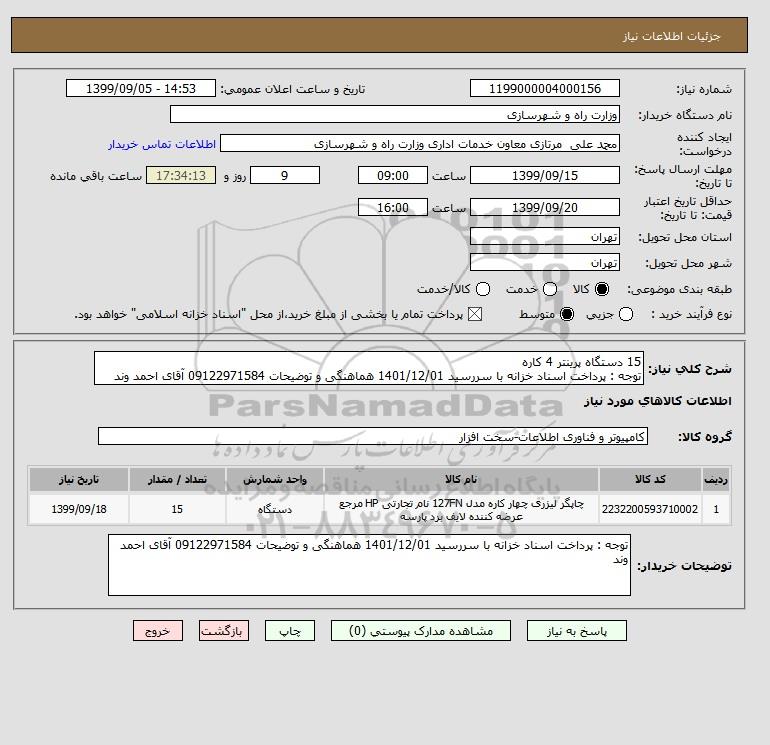The image size is (770, 745).
Task: Select the خدمت radio button
Action: (x=550, y=289)
